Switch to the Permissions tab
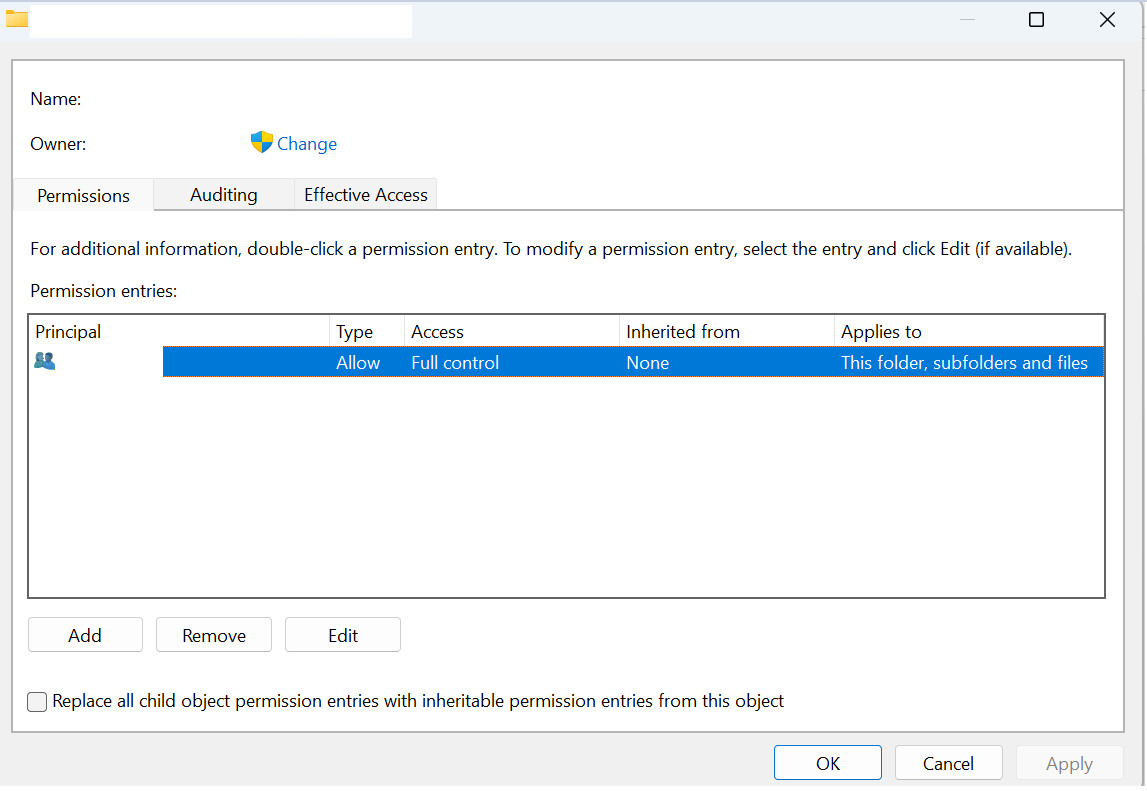The height and width of the screenshot is (791, 1147). click(83, 195)
